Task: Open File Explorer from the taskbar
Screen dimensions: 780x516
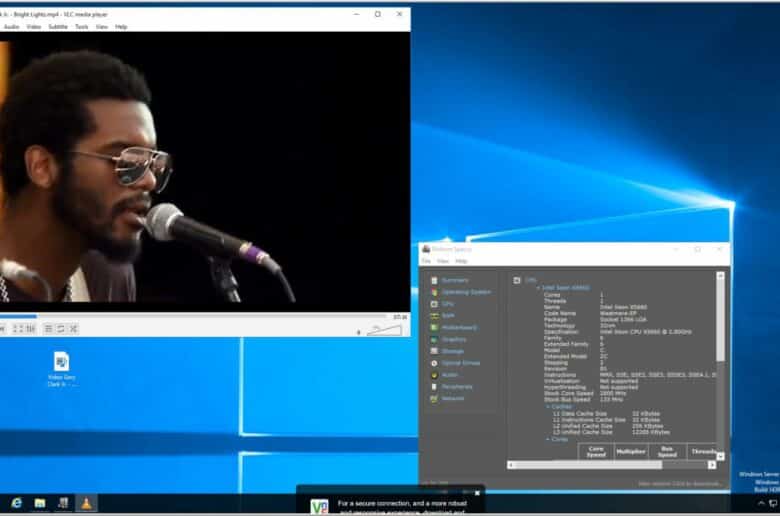Action: (40, 503)
